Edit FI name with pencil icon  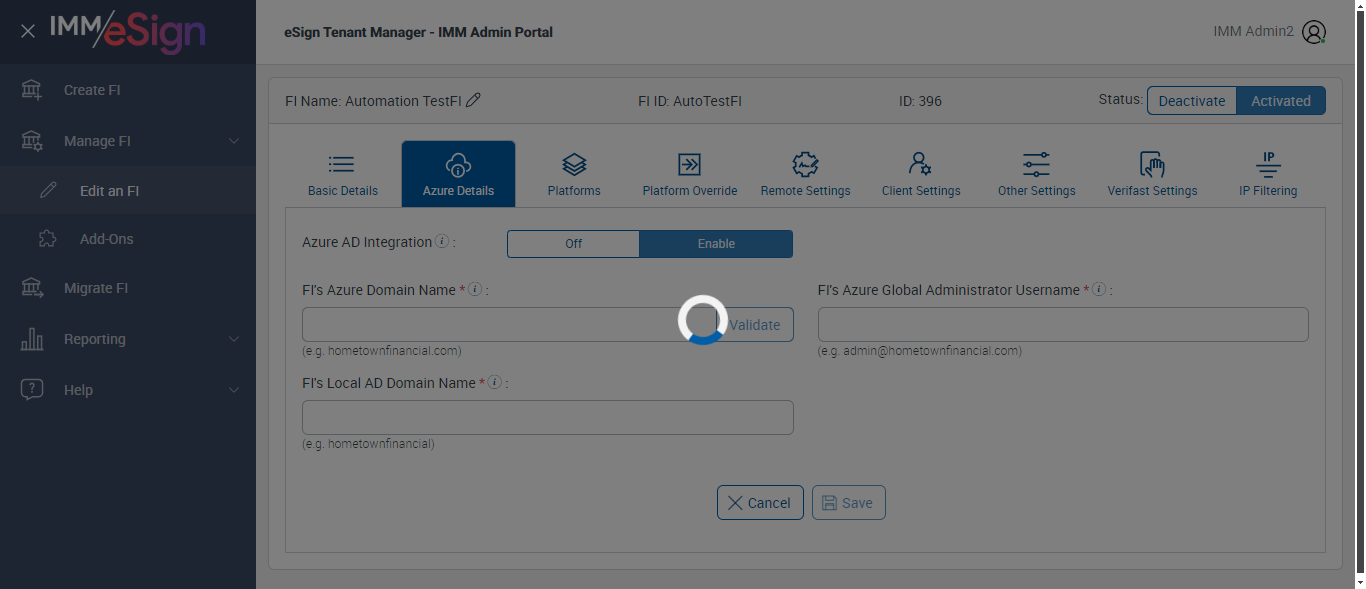(474, 100)
